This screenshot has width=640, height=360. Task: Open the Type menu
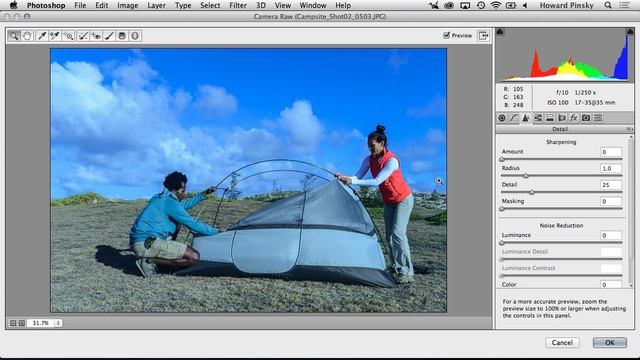point(183,5)
